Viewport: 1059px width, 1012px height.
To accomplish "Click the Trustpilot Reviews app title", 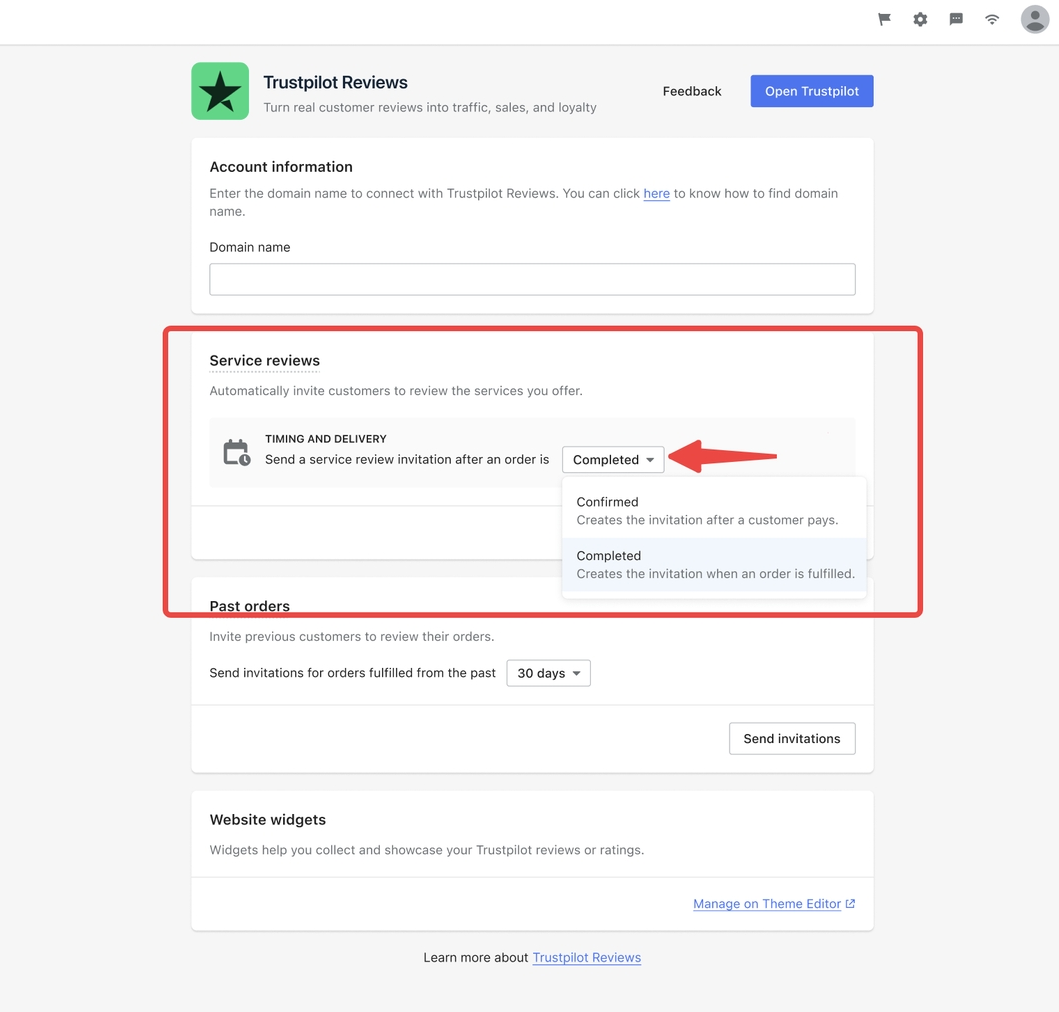I will pyautogui.click(x=336, y=82).
